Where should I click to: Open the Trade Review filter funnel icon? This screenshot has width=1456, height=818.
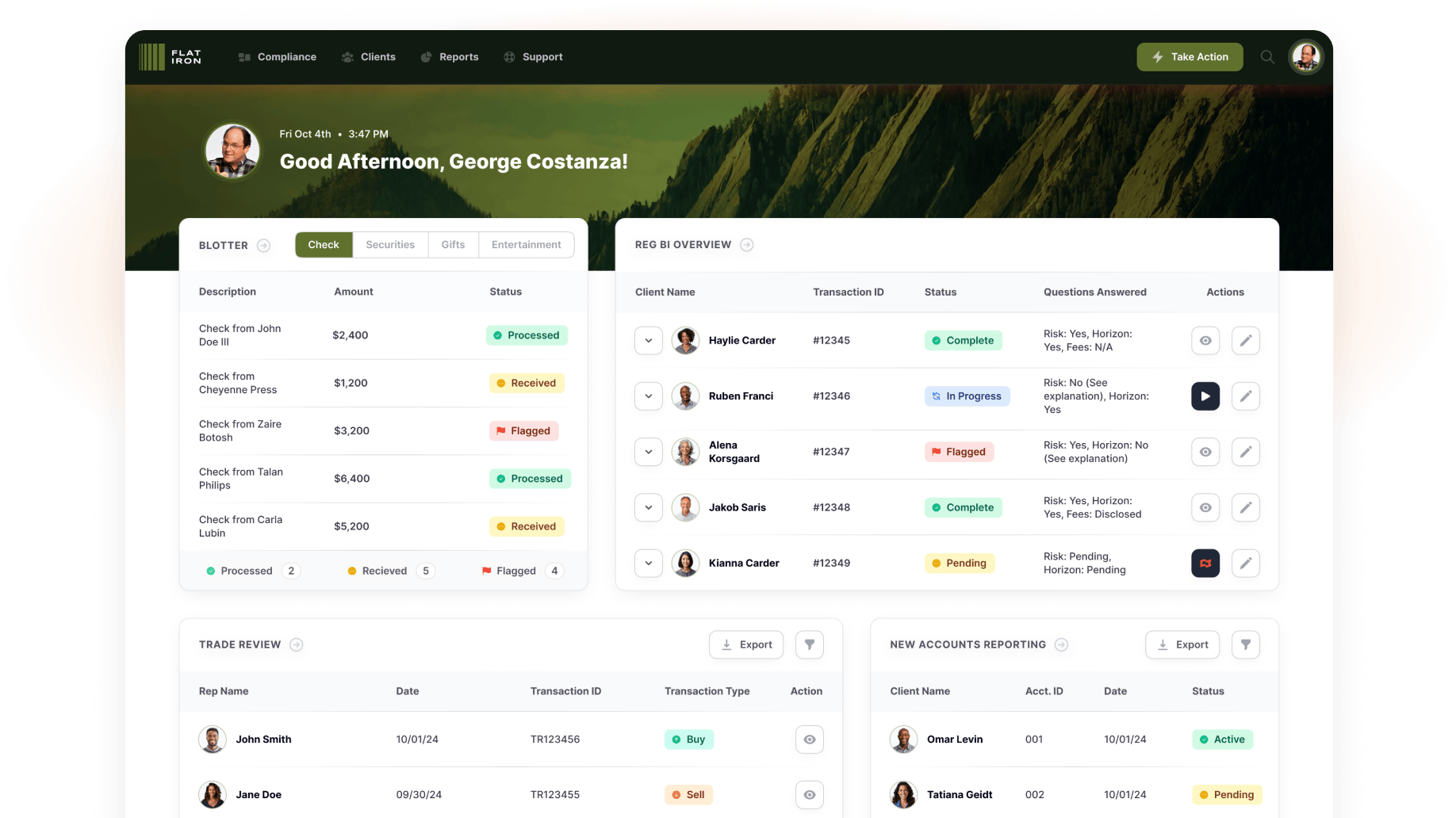[809, 645]
